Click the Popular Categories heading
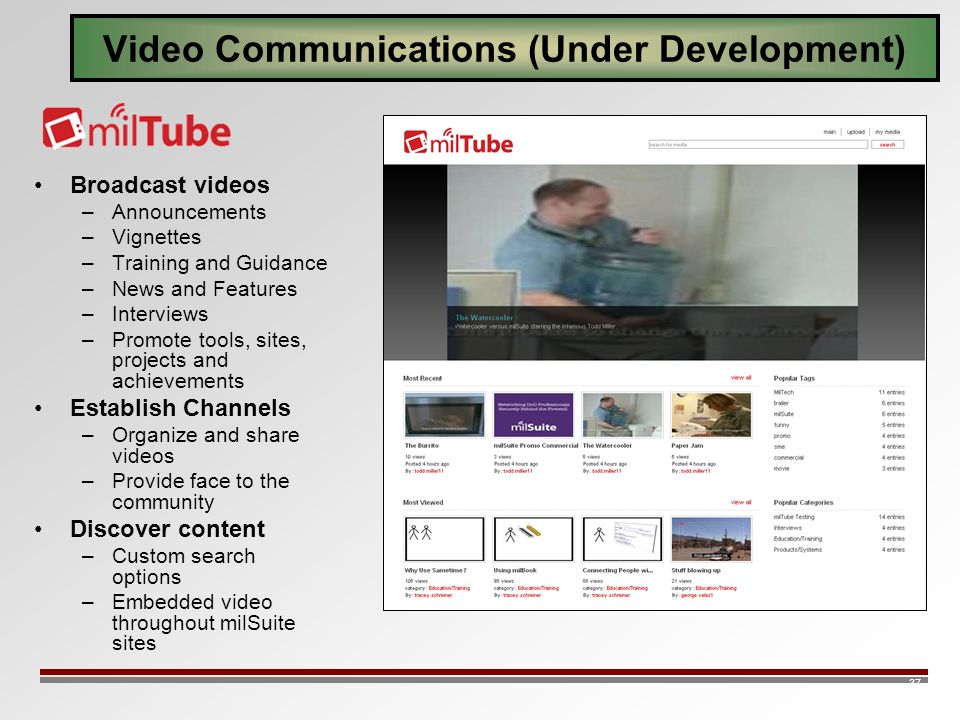960x720 pixels. coord(803,502)
